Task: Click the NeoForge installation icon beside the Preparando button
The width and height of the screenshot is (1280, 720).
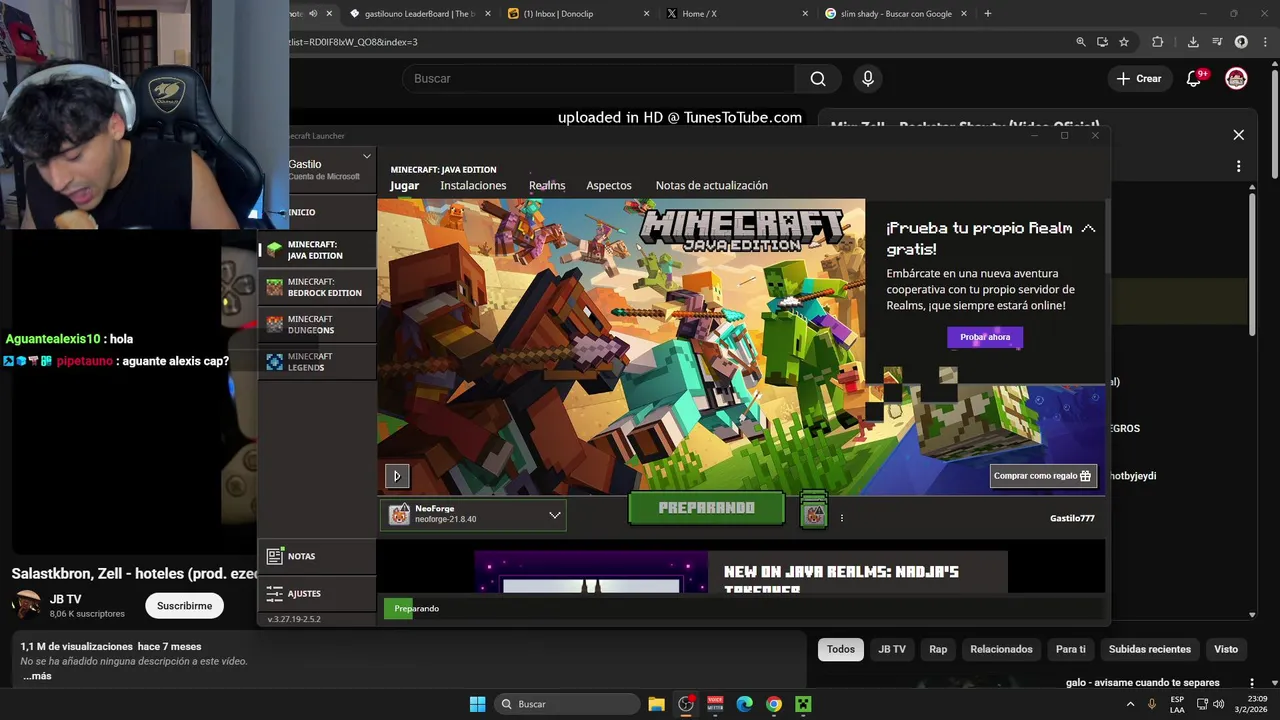Action: [814, 510]
